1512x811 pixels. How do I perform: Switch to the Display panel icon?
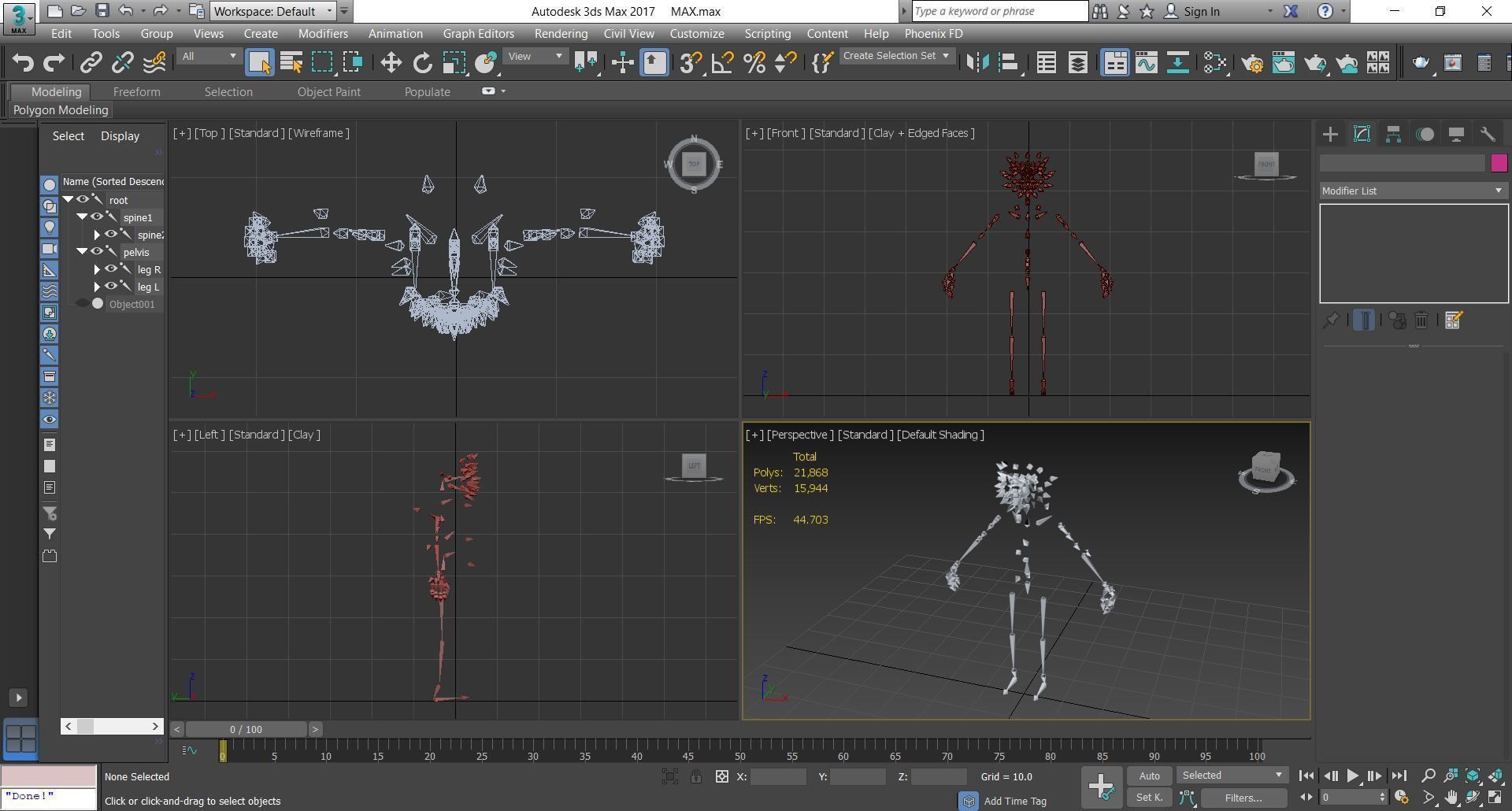[x=1456, y=135]
